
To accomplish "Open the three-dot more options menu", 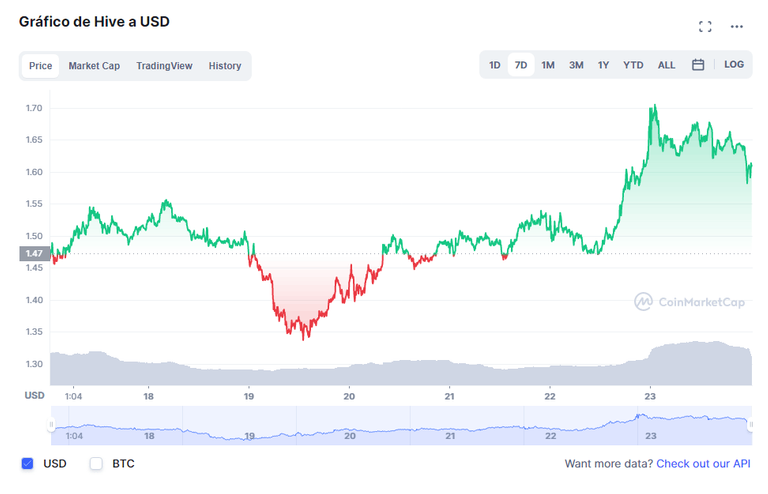I will 737,26.
